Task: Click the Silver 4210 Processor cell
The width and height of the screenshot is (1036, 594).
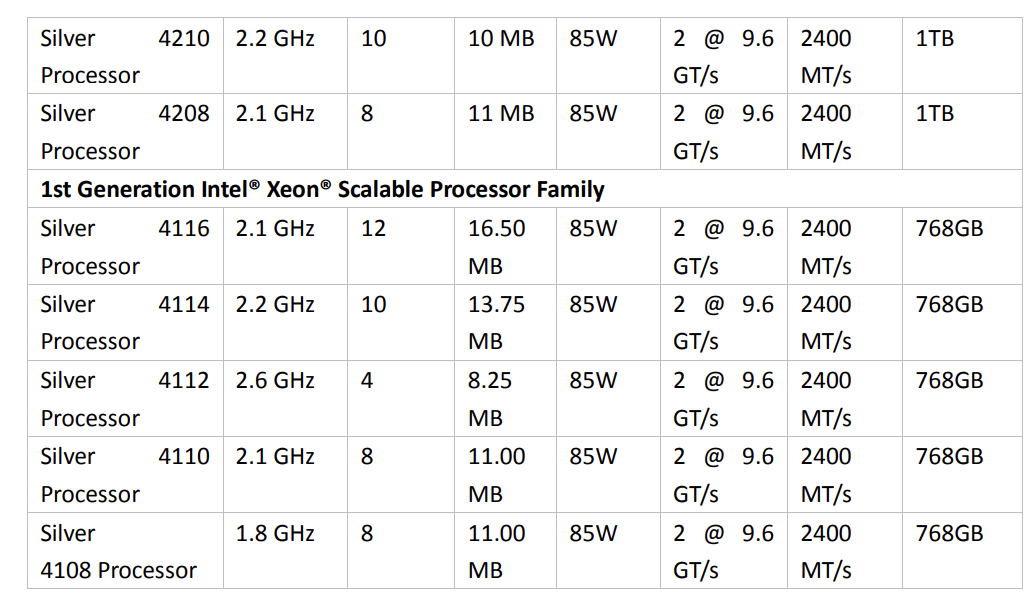Action: [x=125, y=57]
